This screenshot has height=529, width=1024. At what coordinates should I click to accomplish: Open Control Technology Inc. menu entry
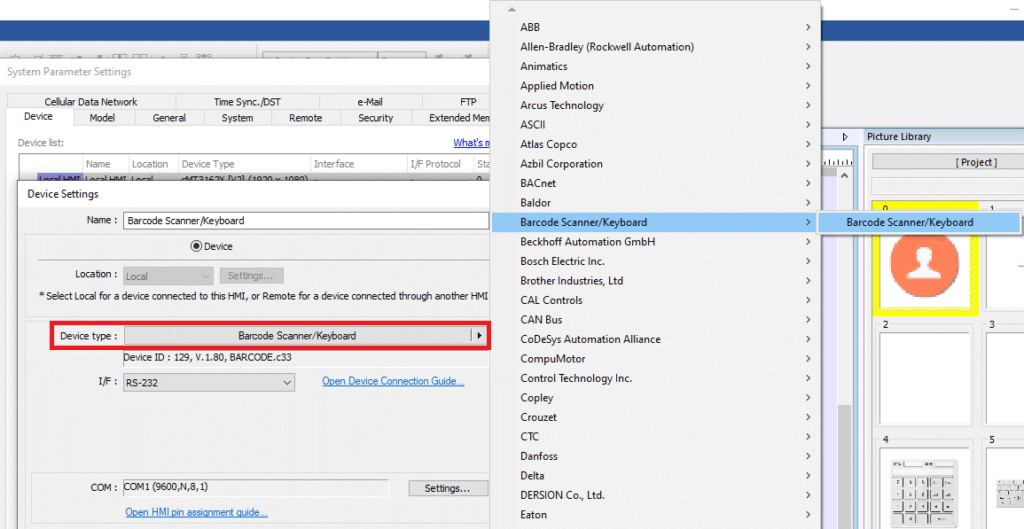(x=655, y=378)
